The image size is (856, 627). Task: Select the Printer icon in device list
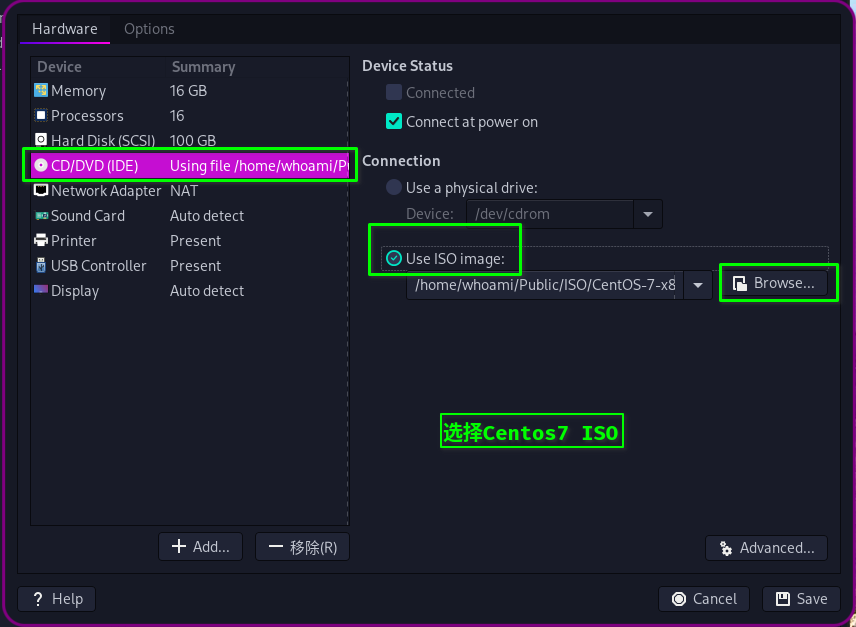pyautogui.click(x=41, y=241)
